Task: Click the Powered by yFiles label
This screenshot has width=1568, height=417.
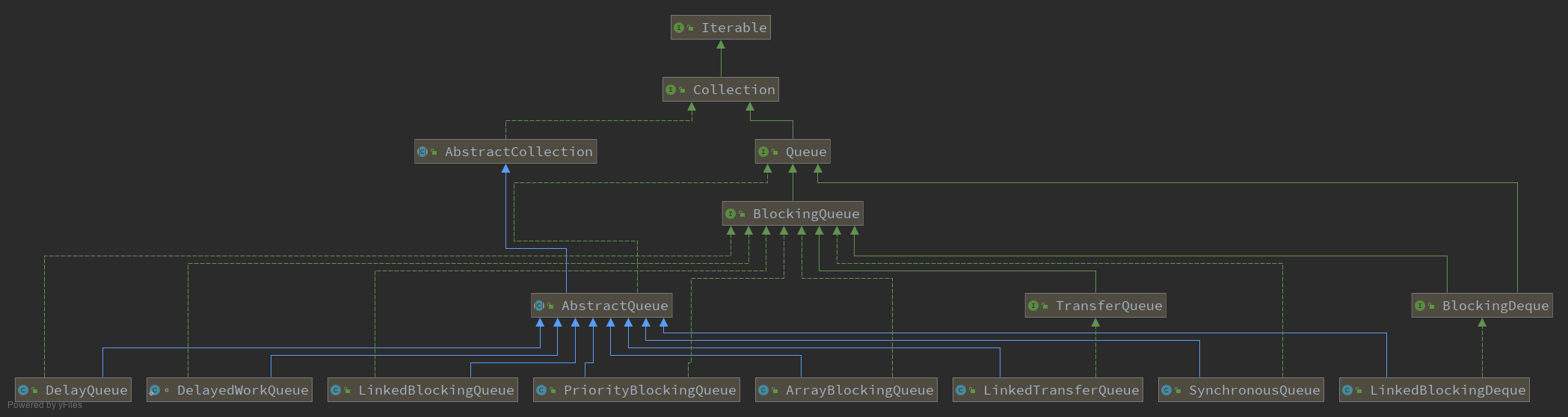Action: point(45,405)
